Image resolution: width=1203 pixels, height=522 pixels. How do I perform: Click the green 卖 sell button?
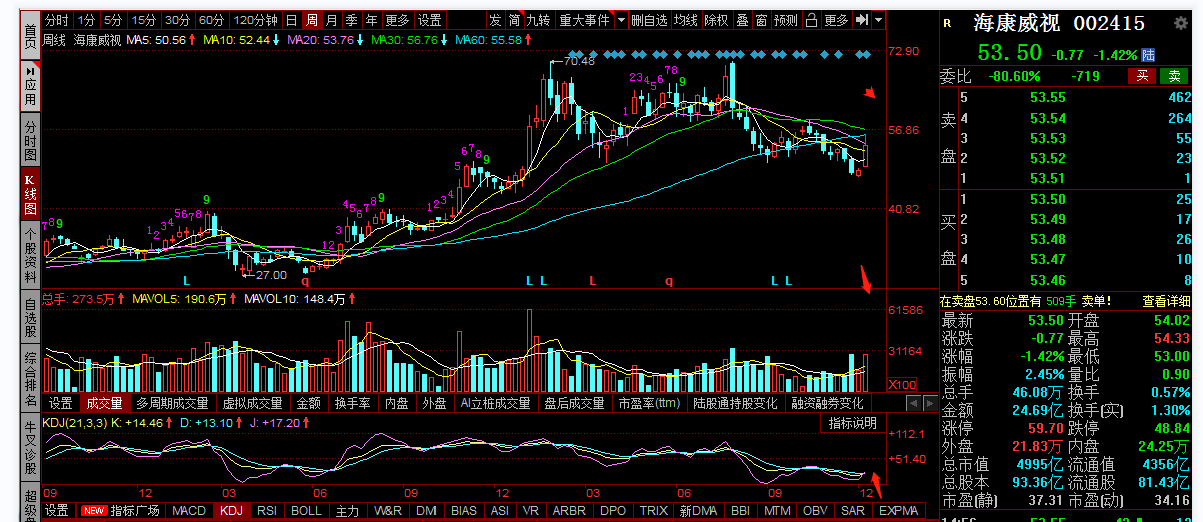tap(1172, 76)
